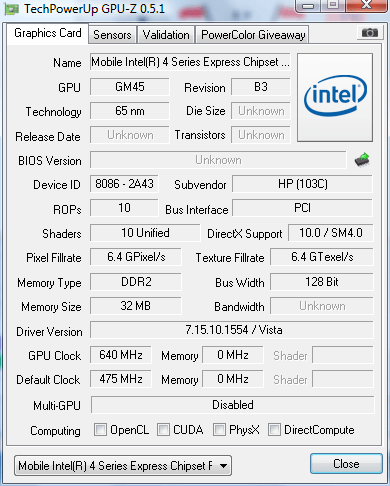Screen dimensions: 390x486
Task: Click the camera screenshot icon
Action: pyautogui.click(x=370, y=33)
